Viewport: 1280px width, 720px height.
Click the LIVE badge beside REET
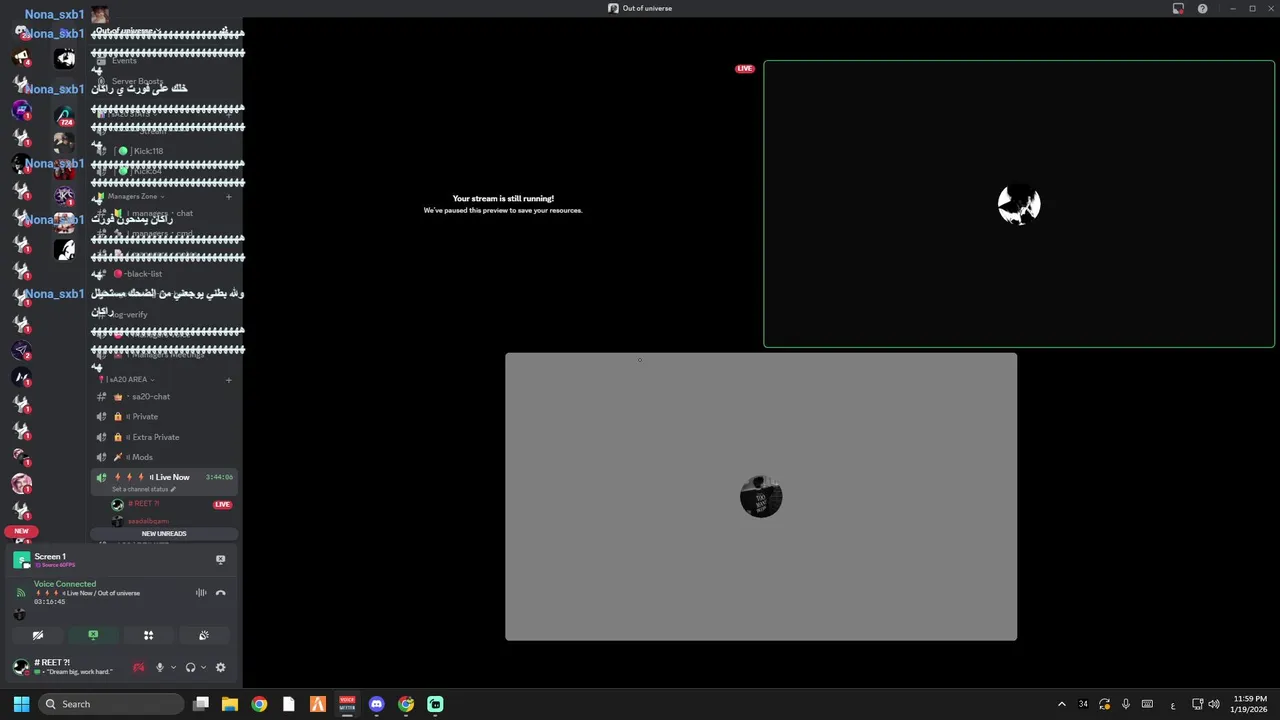[222, 505]
